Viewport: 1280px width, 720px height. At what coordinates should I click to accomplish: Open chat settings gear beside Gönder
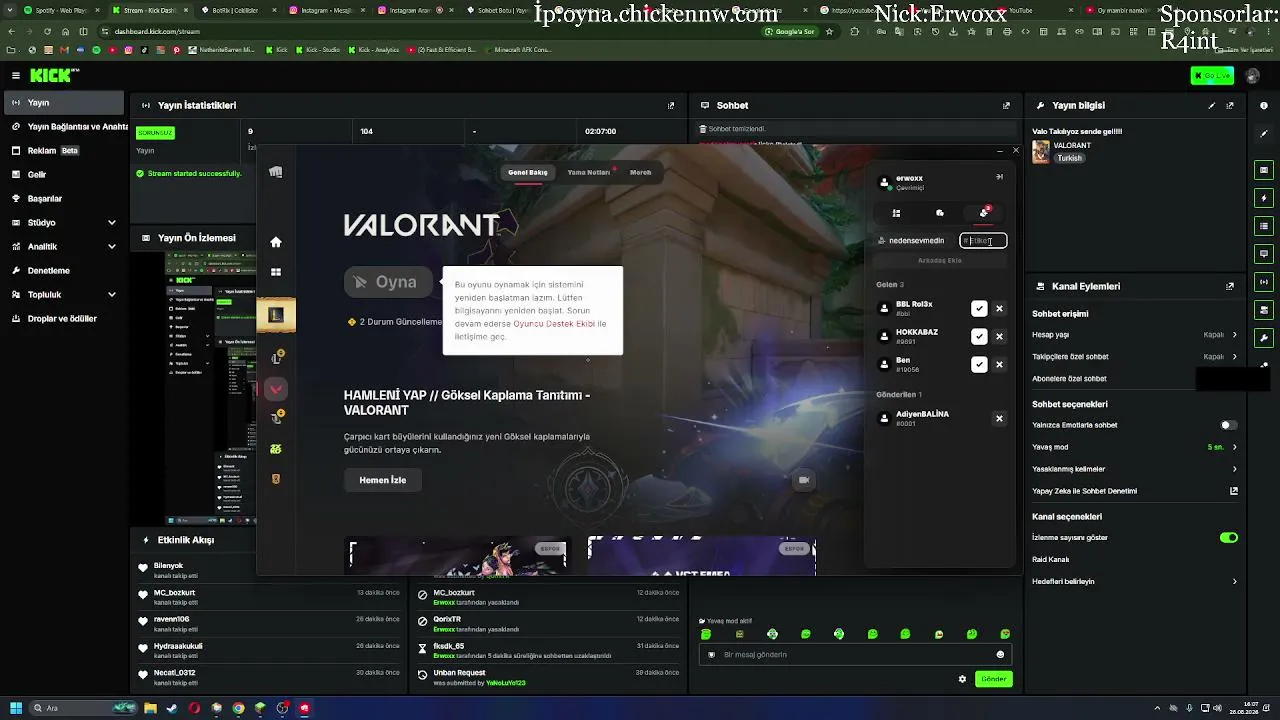pyautogui.click(x=962, y=679)
